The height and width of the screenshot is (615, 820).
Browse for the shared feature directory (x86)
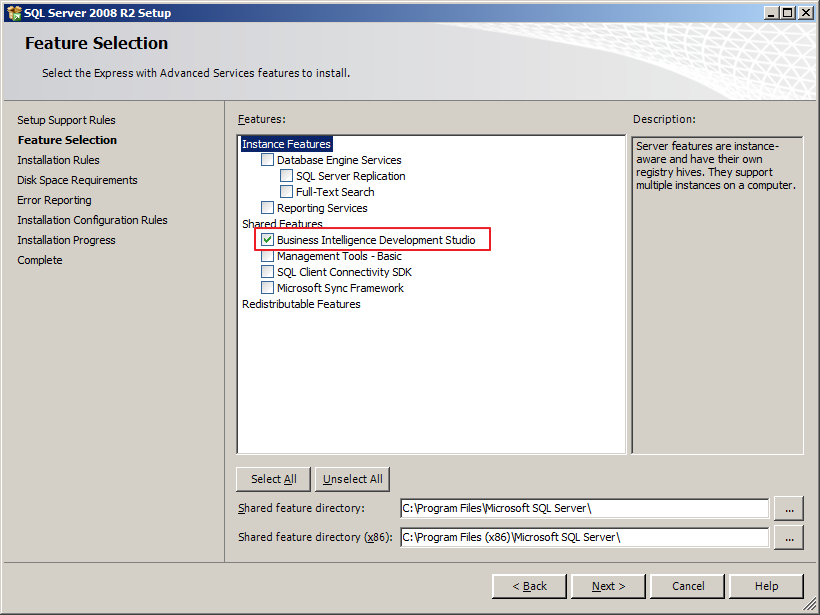(789, 538)
